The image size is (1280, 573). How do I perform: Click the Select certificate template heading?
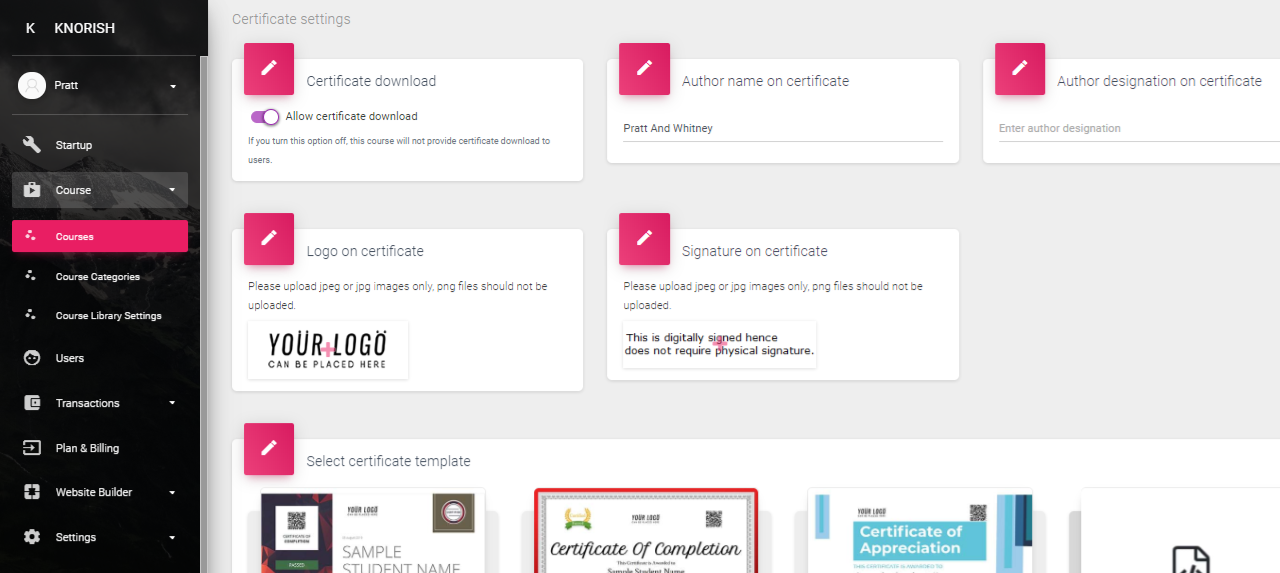pos(388,461)
